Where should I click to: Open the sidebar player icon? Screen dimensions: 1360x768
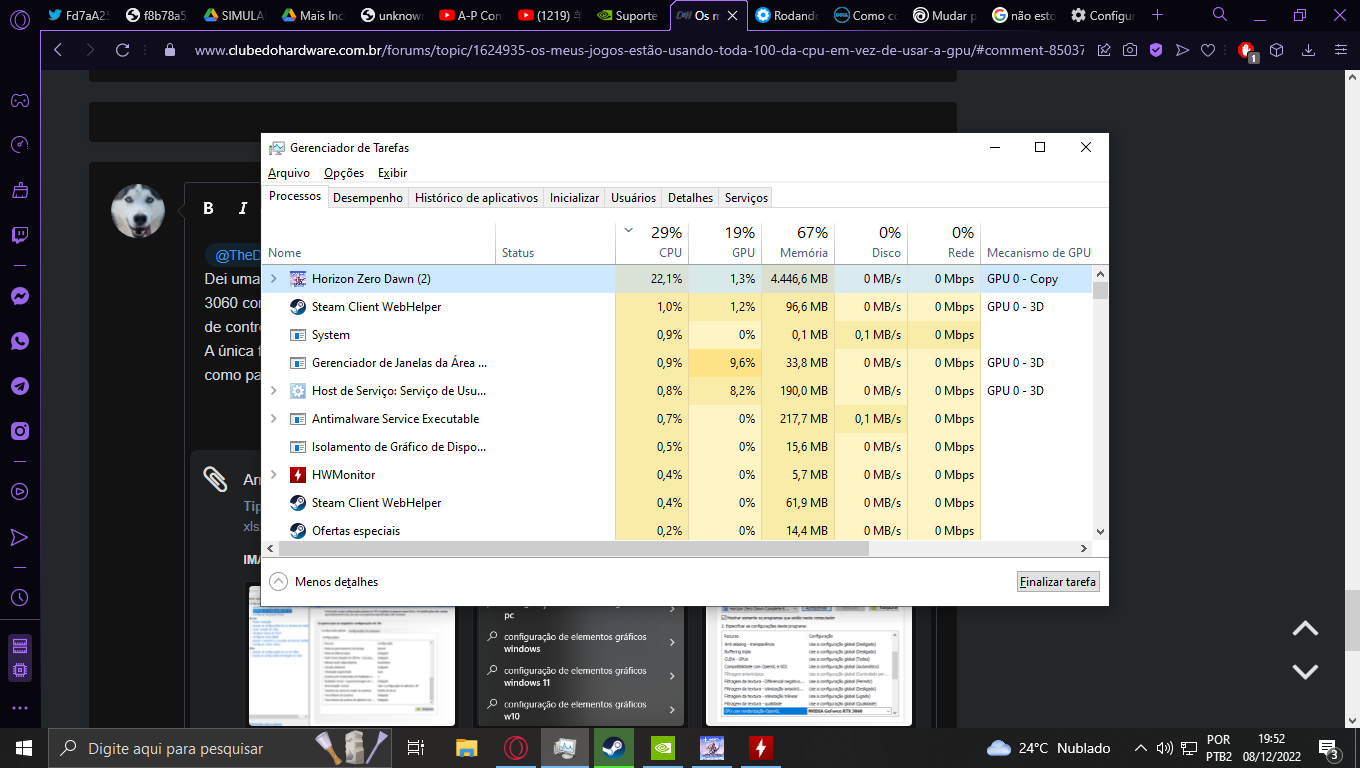point(19,491)
